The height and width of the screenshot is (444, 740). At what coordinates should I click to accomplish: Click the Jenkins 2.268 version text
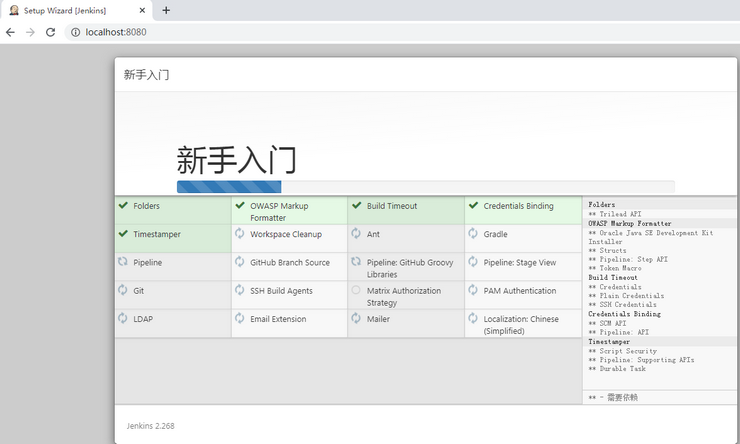tap(151, 426)
